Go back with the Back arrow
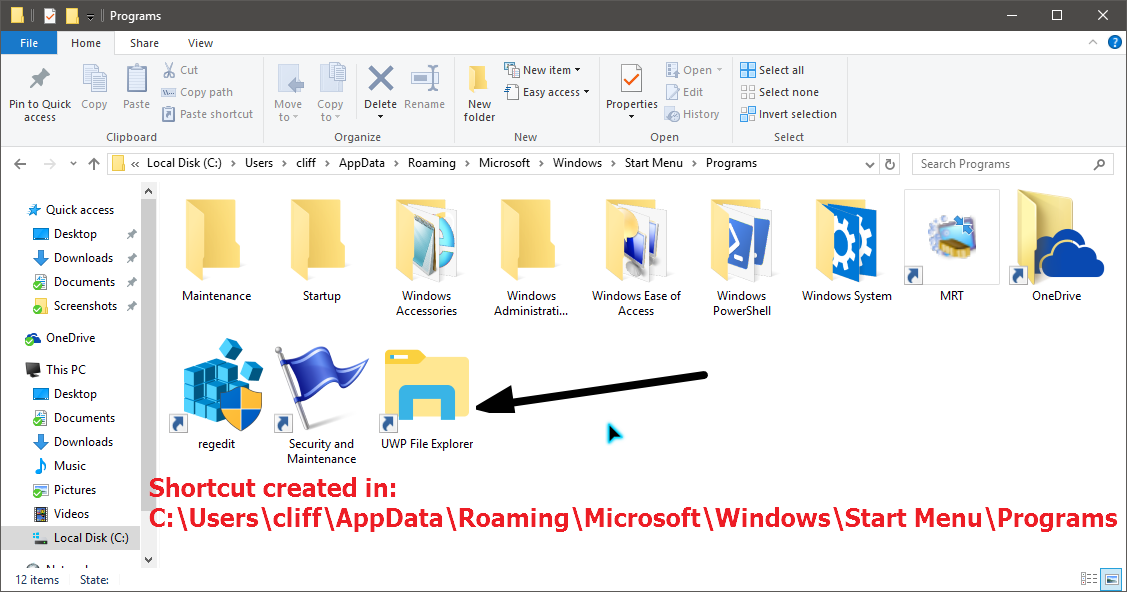 point(20,164)
